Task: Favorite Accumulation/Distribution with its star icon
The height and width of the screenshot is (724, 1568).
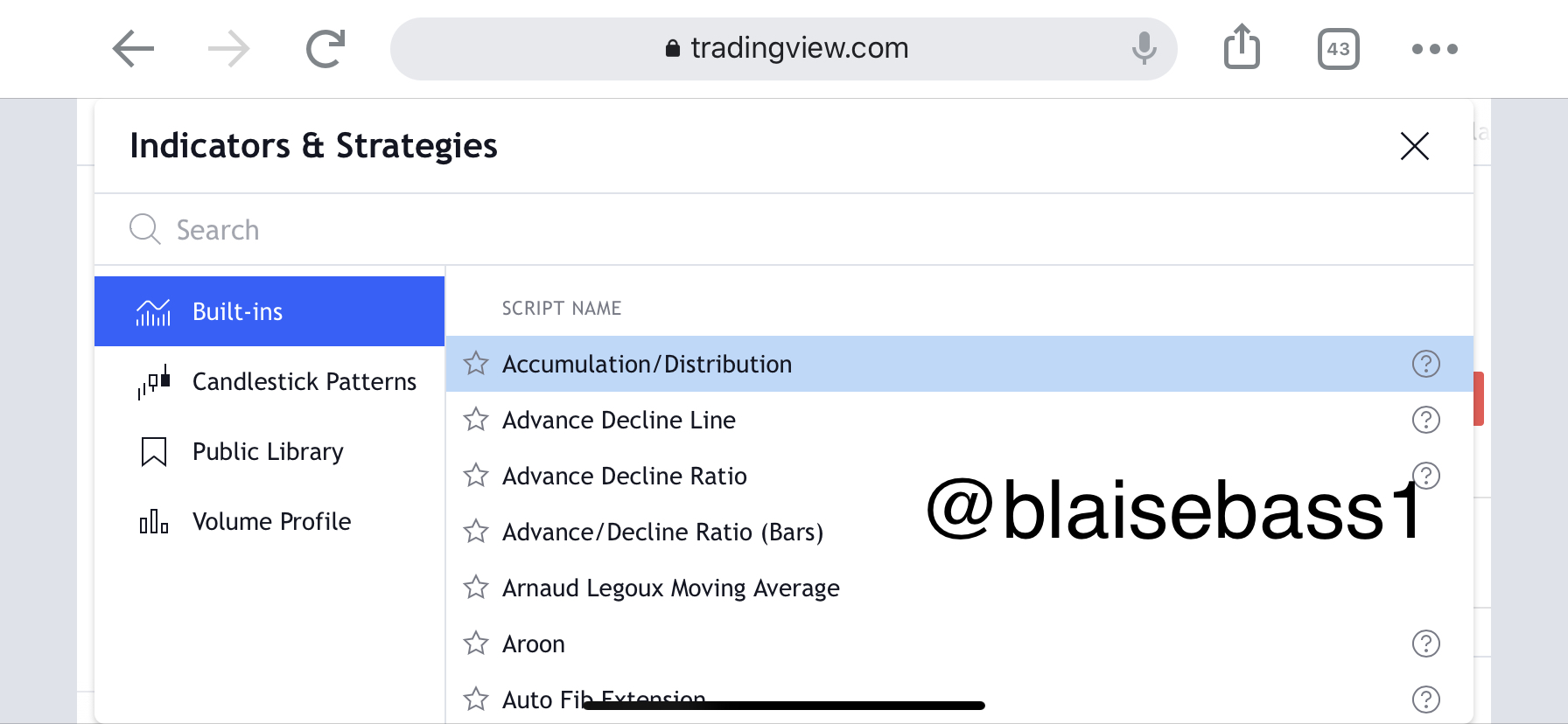Action: pos(476,363)
